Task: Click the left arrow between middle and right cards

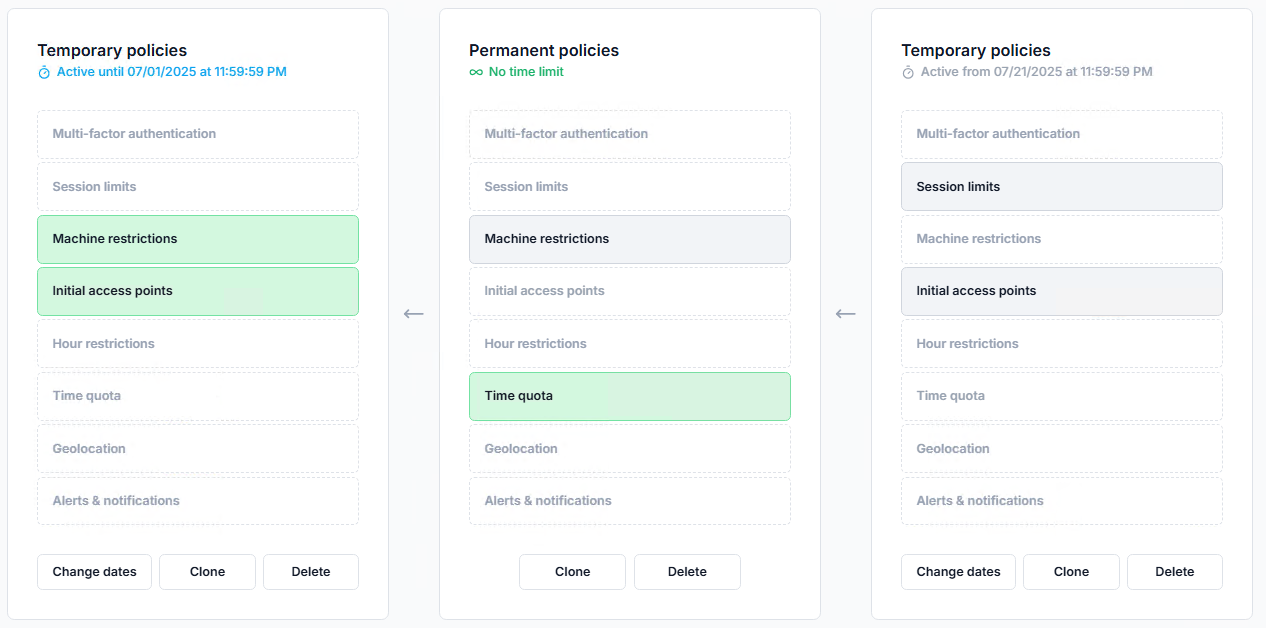Action: coord(846,314)
